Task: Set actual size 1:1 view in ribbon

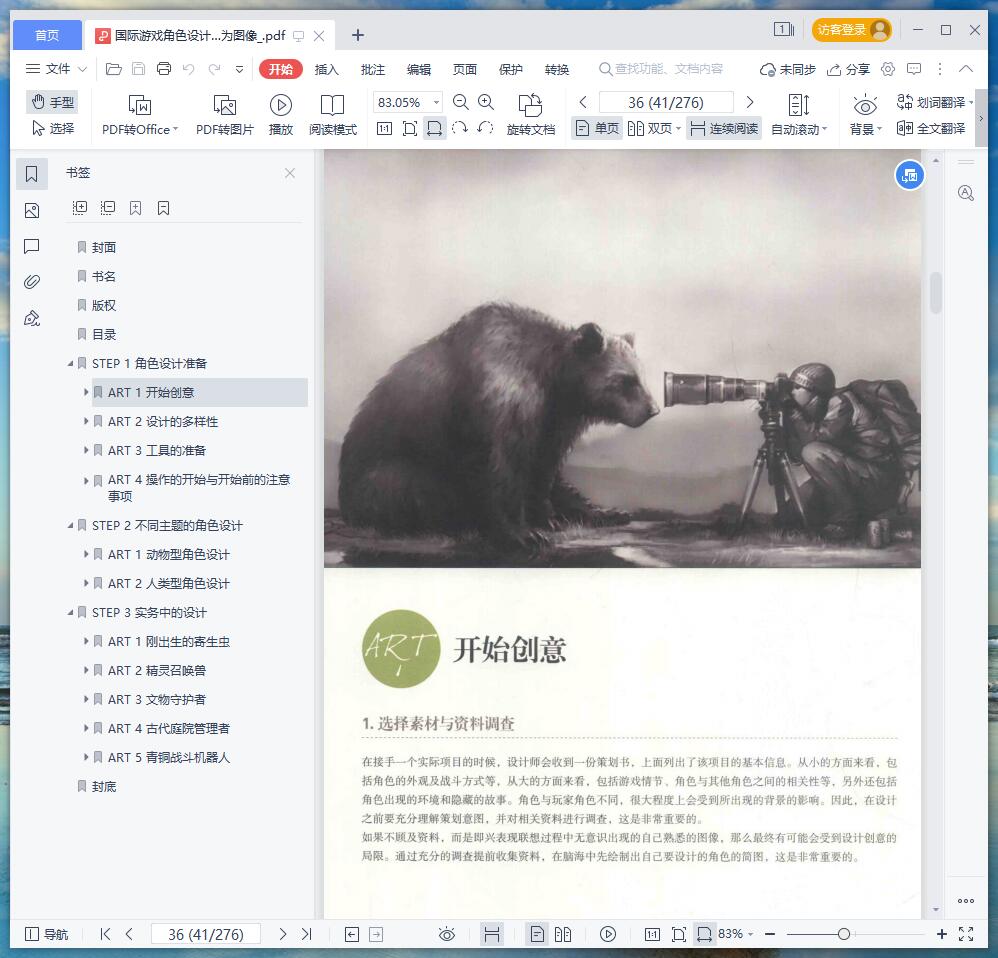Action: coord(384,129)
